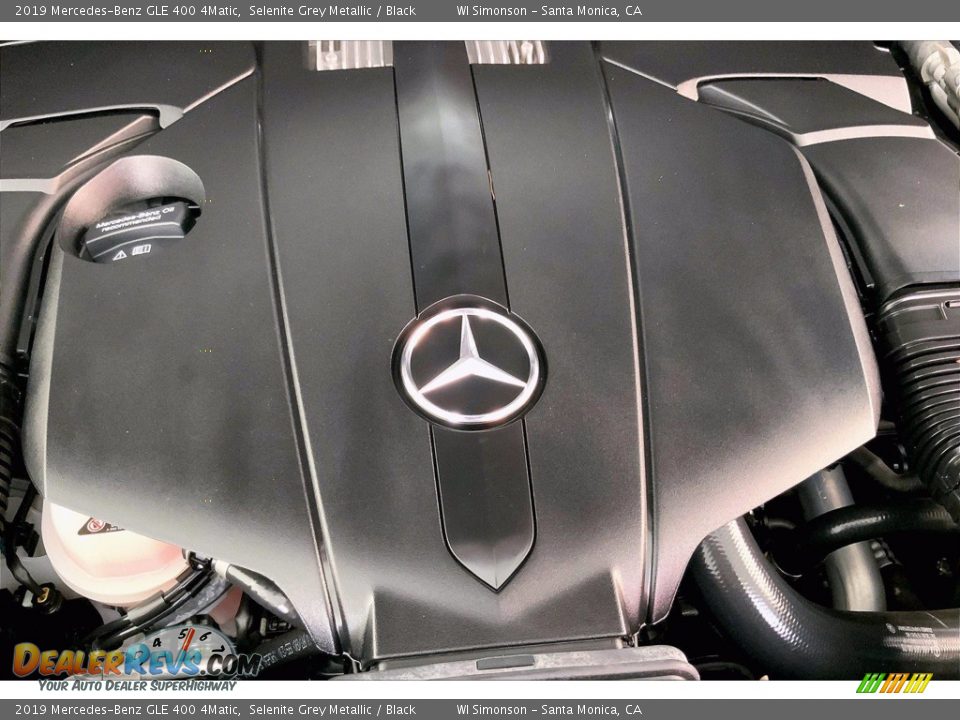Click the bottom caption "2019 Mercedes-Benz GLE 400 4Matic"
Screen dimensions: 960x720
(x=127, y=710)
